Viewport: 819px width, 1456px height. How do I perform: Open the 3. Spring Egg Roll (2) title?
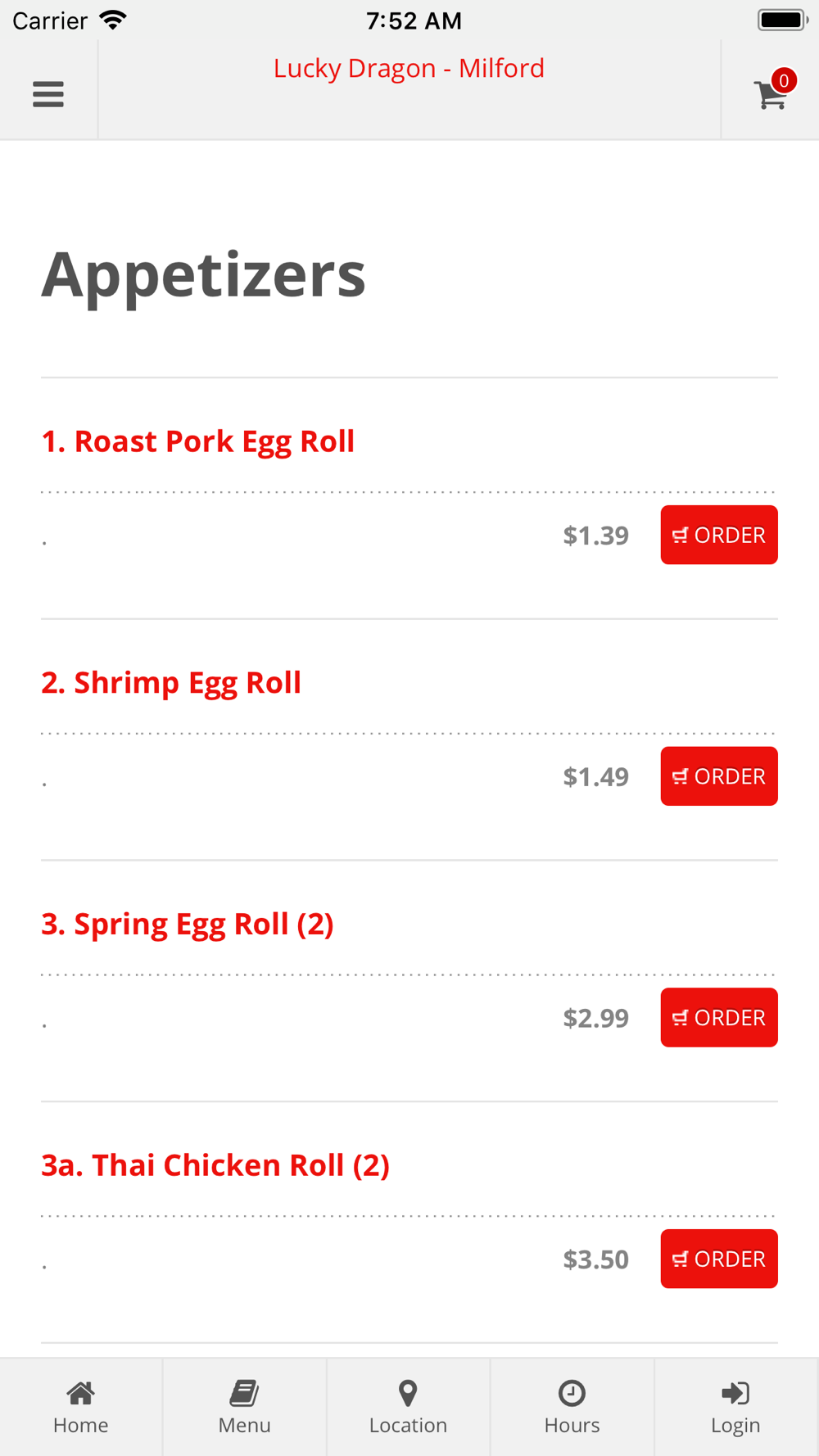coord(188,925)
